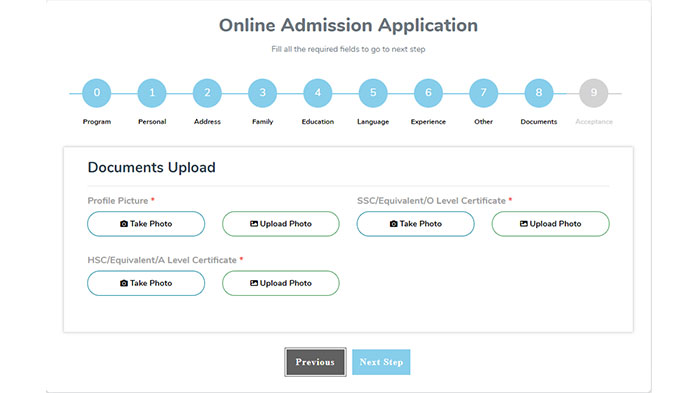The width and height of the screenshot is (700, 393).
Task: Select the Acceptance step label
Action: pos(594,121)
